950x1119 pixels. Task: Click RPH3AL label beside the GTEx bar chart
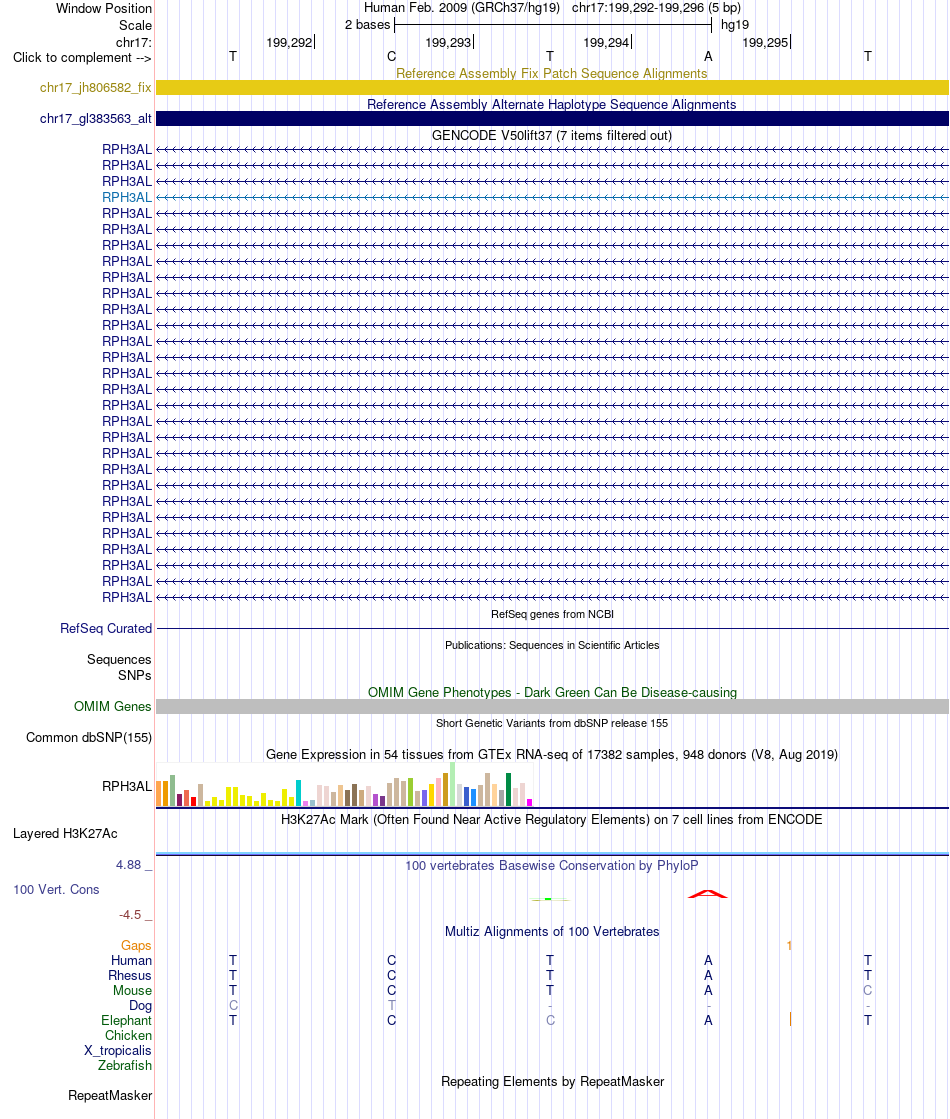point(127,786)
